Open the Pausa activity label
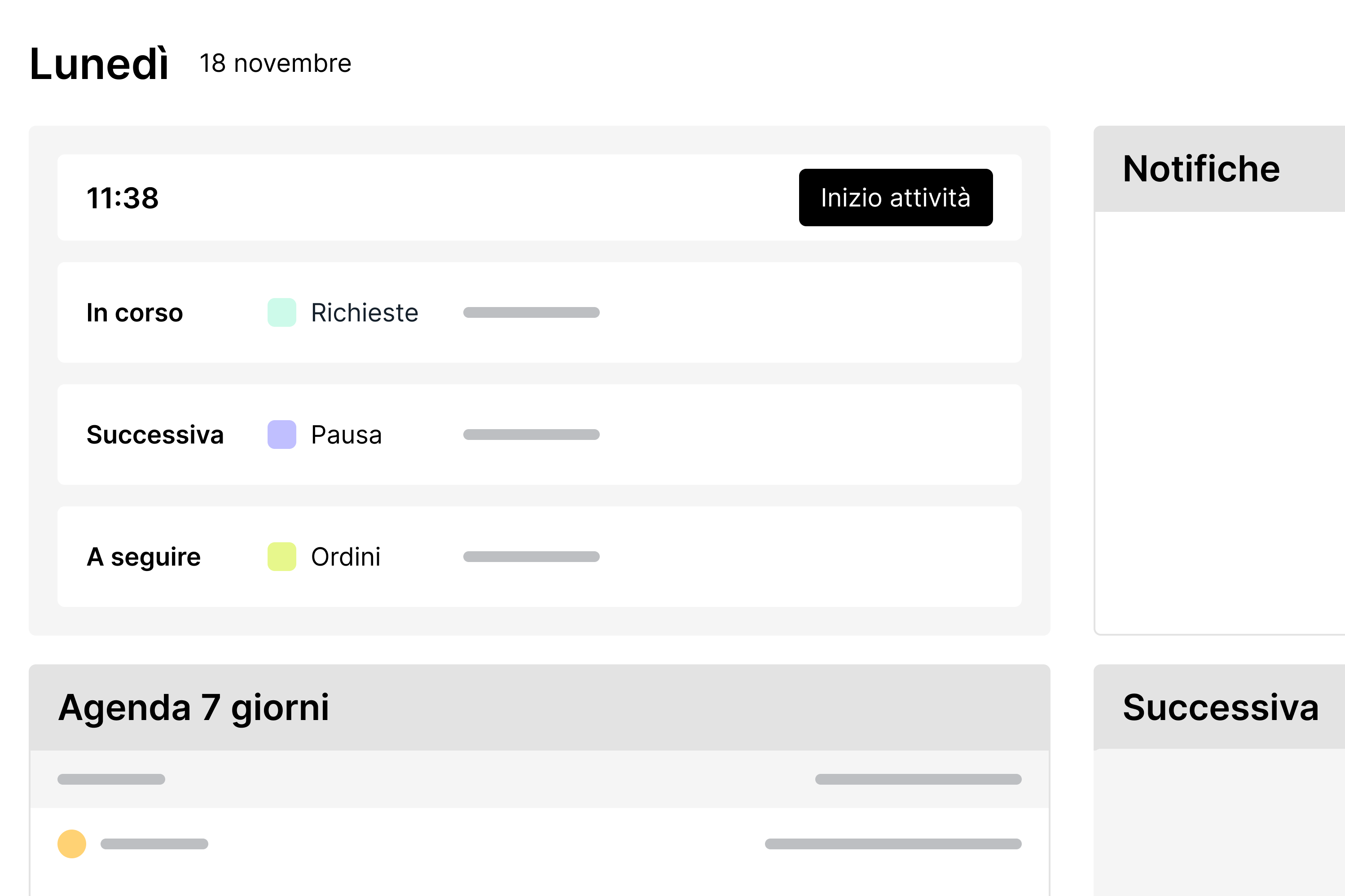This screenshot has width=1345, height=896. 346,435
